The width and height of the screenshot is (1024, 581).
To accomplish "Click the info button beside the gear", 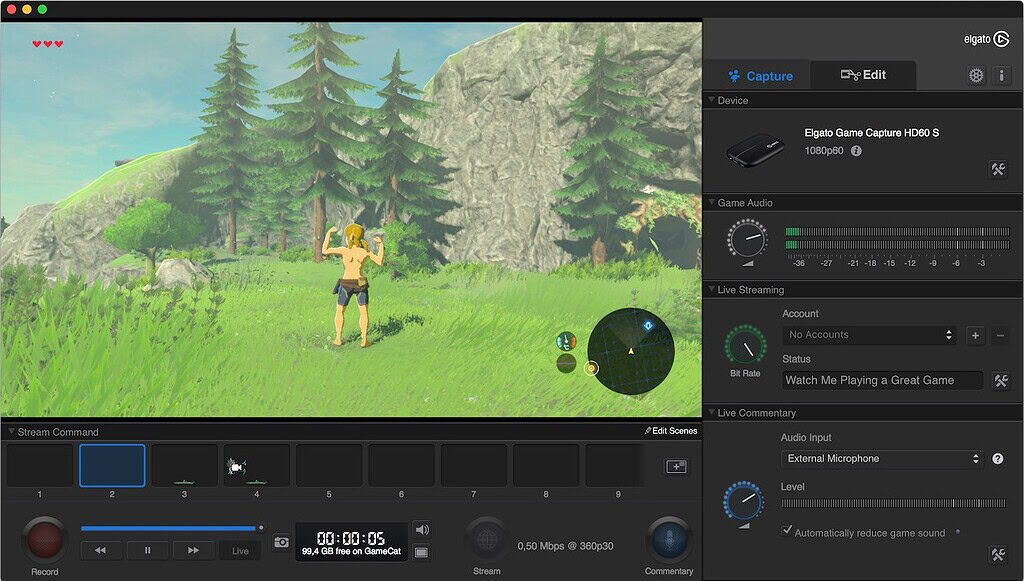I will pos(1001,76).
